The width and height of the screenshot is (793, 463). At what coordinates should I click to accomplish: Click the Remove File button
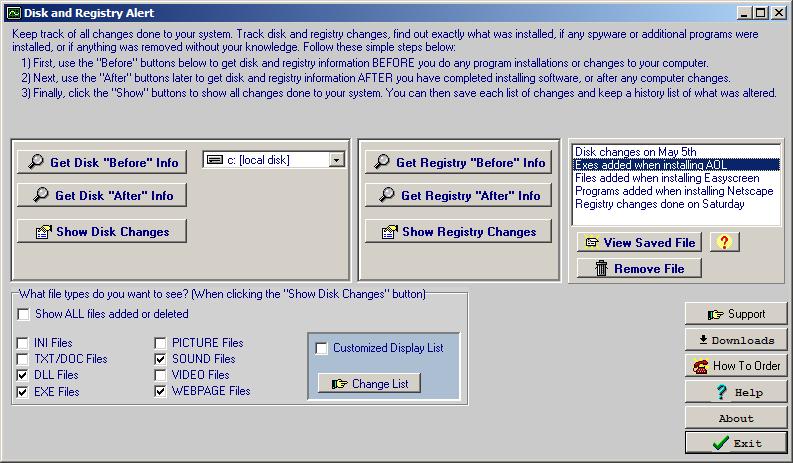[x=639, y=268]
